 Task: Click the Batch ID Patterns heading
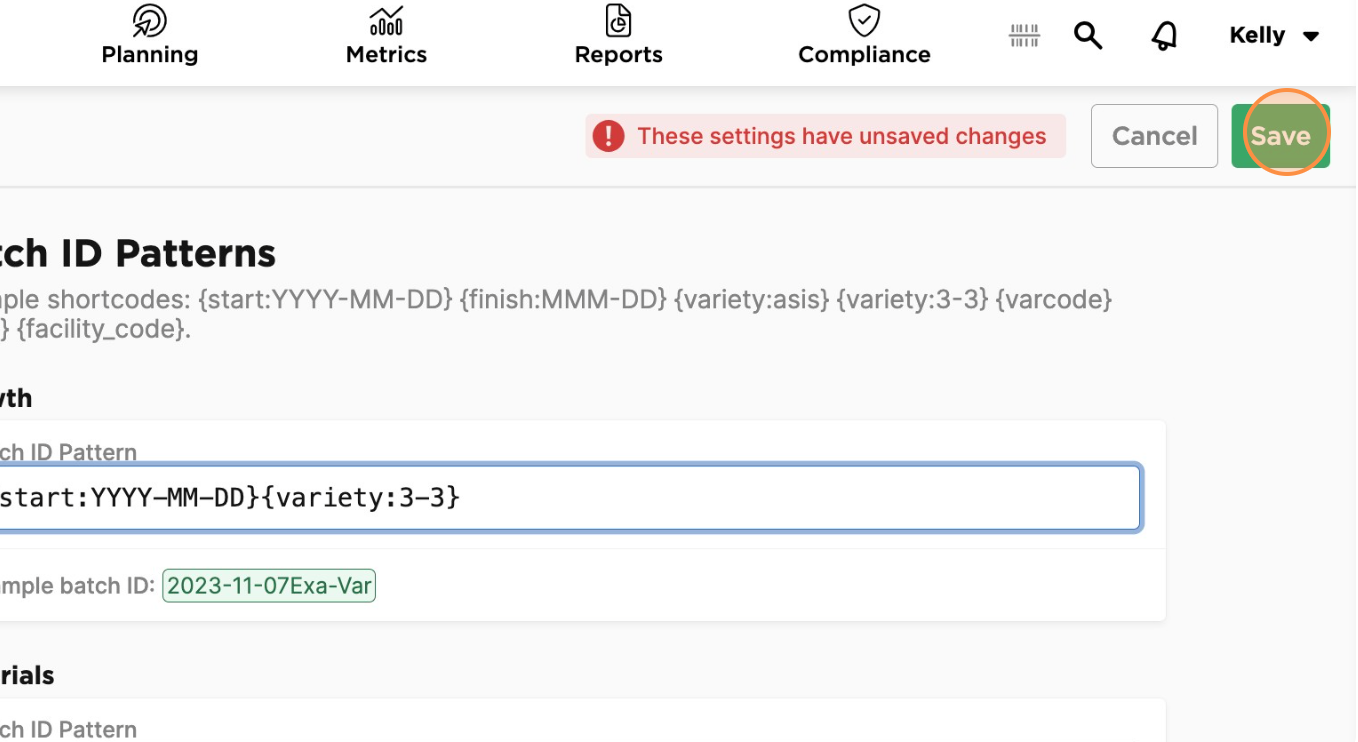click(x=138, y=253)
